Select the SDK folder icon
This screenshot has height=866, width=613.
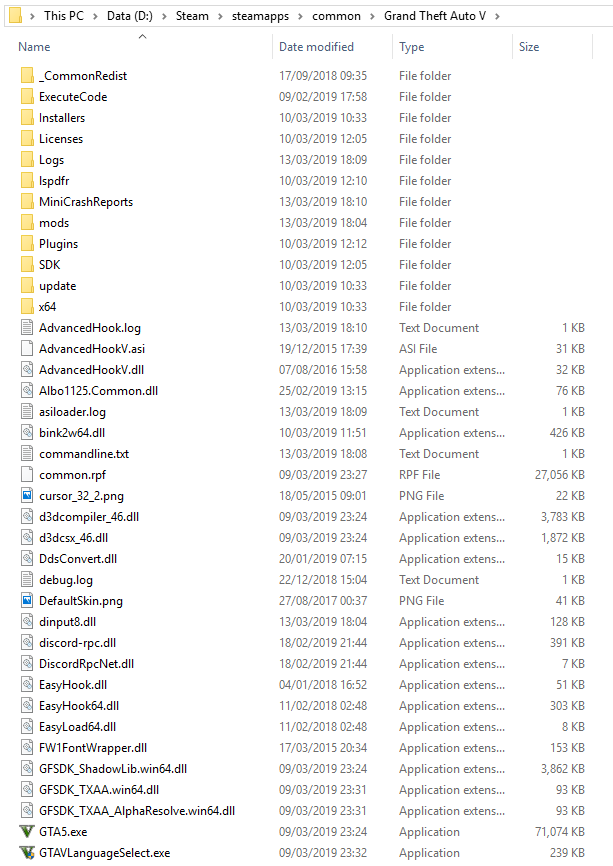[27, 265]
